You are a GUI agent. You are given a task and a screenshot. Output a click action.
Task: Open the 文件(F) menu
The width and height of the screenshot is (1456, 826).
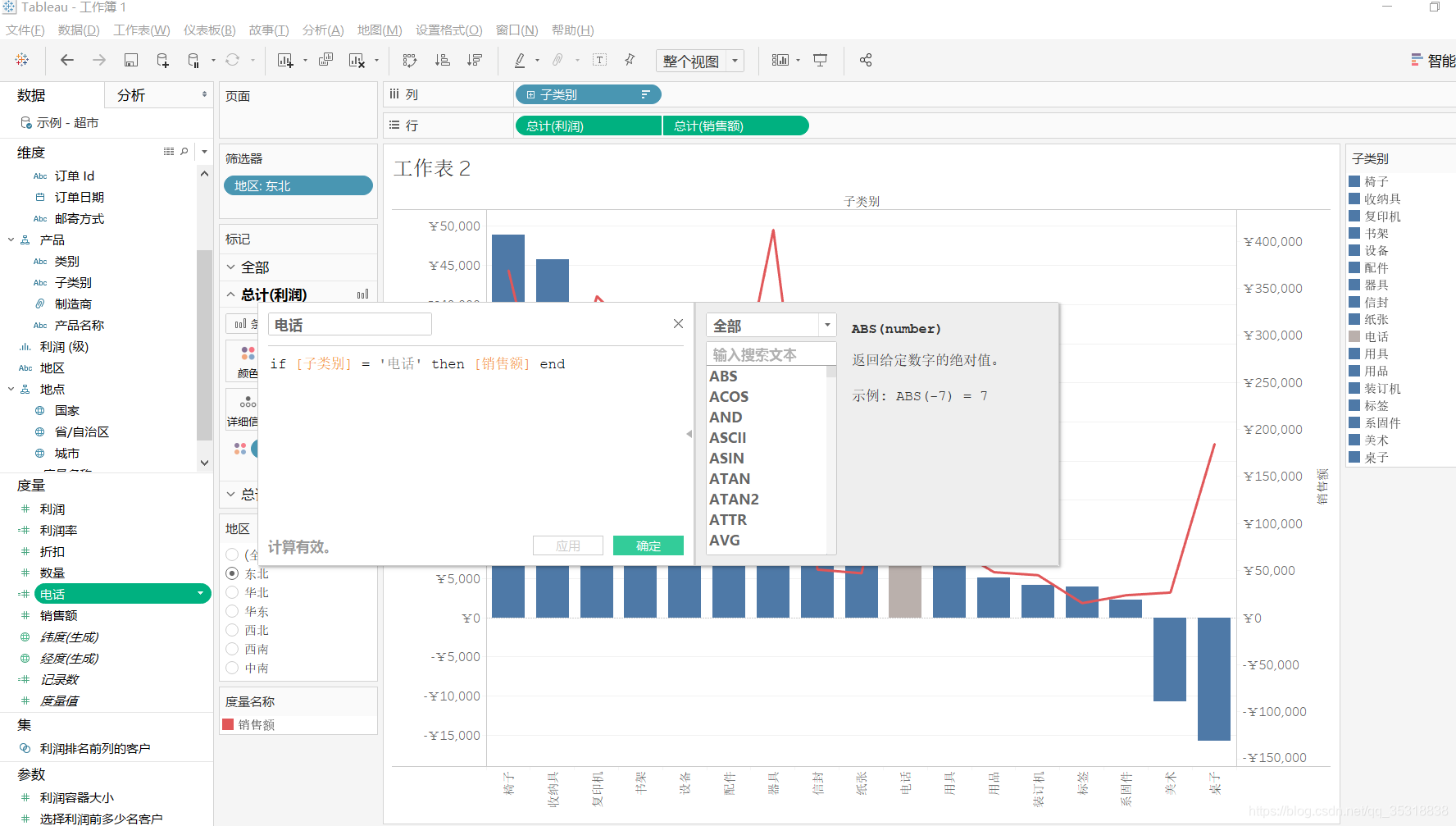(x=25, y=30)
